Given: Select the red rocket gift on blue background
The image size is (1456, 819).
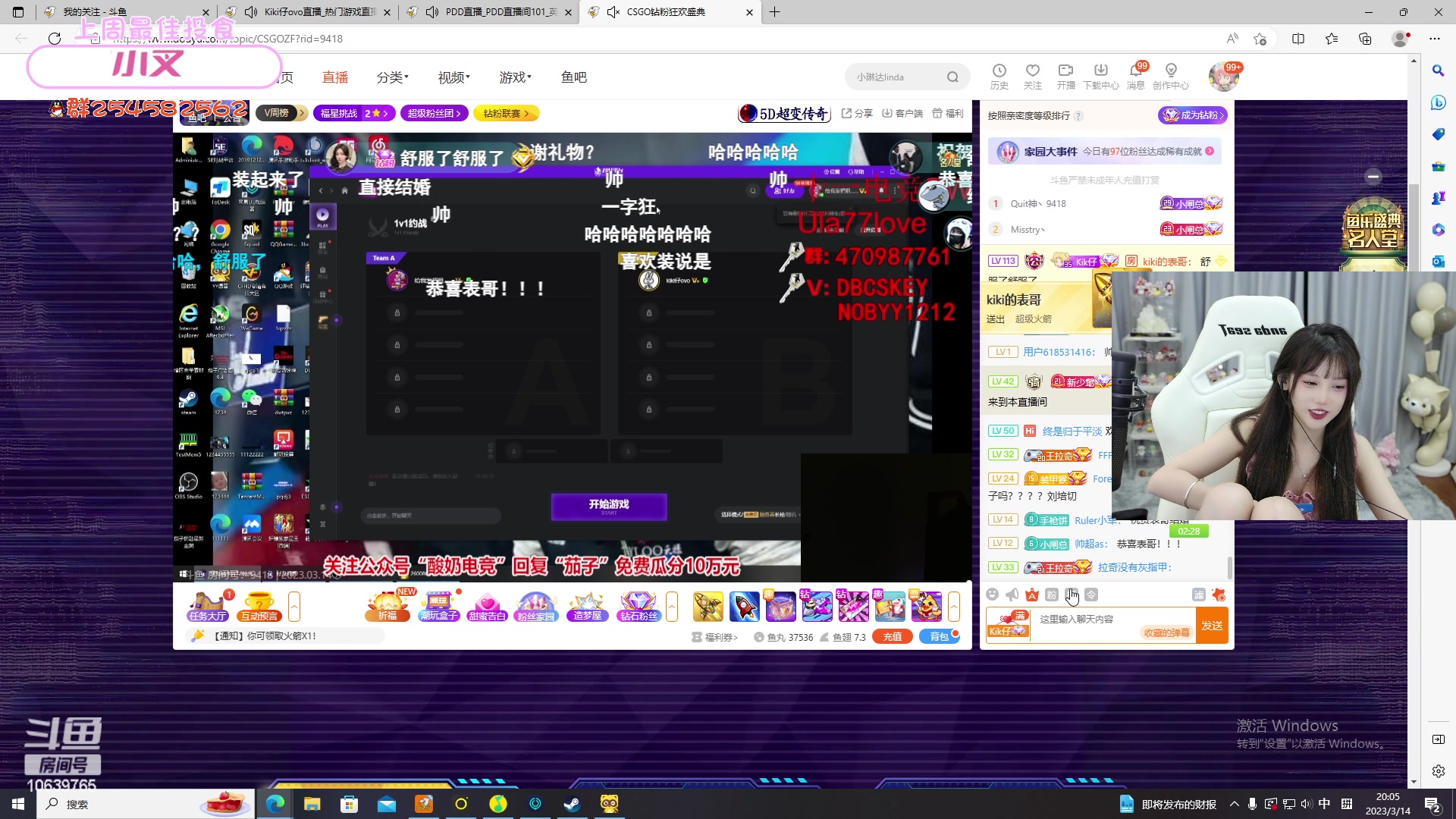Looking at the screenshot, I should 744,607.
